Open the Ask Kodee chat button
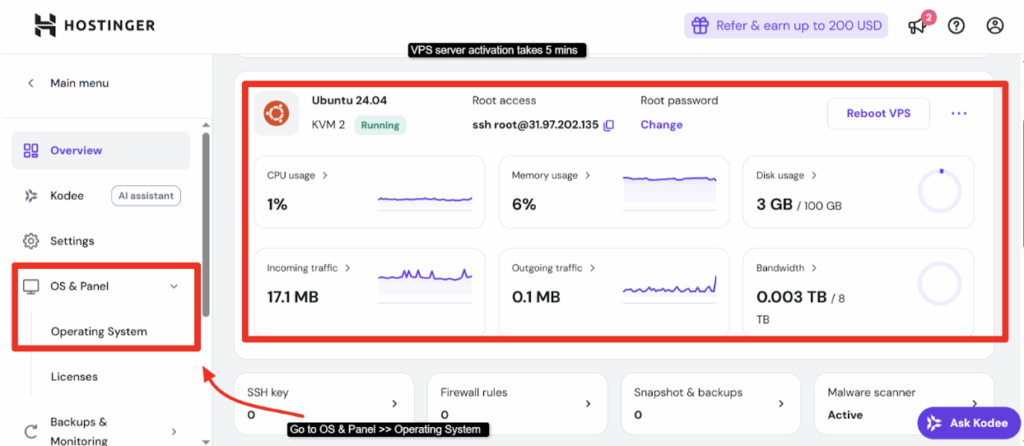1024x446 pixels. [968, 423]
